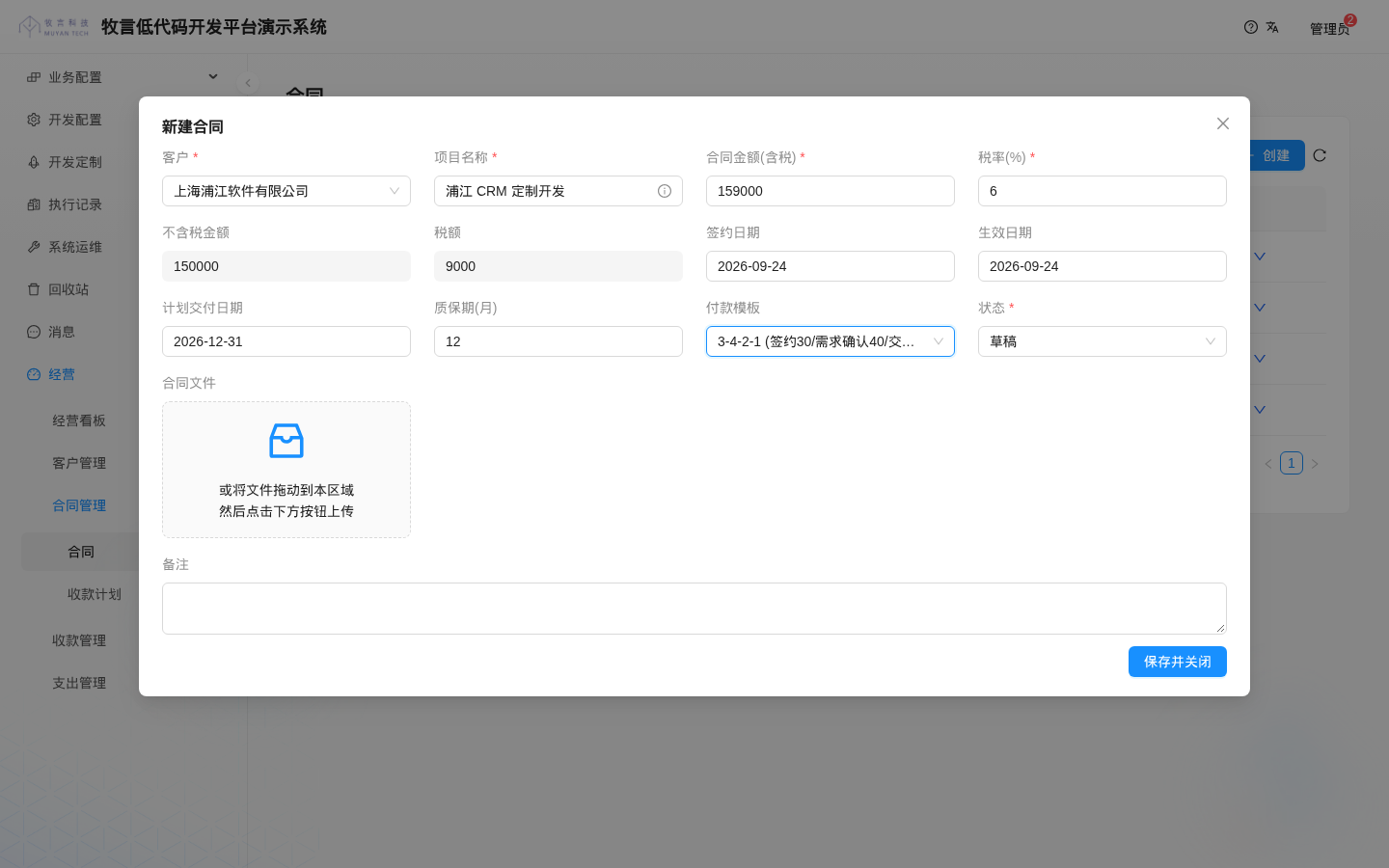Click the 开发配置 gear icon

(x=34, y=120)
